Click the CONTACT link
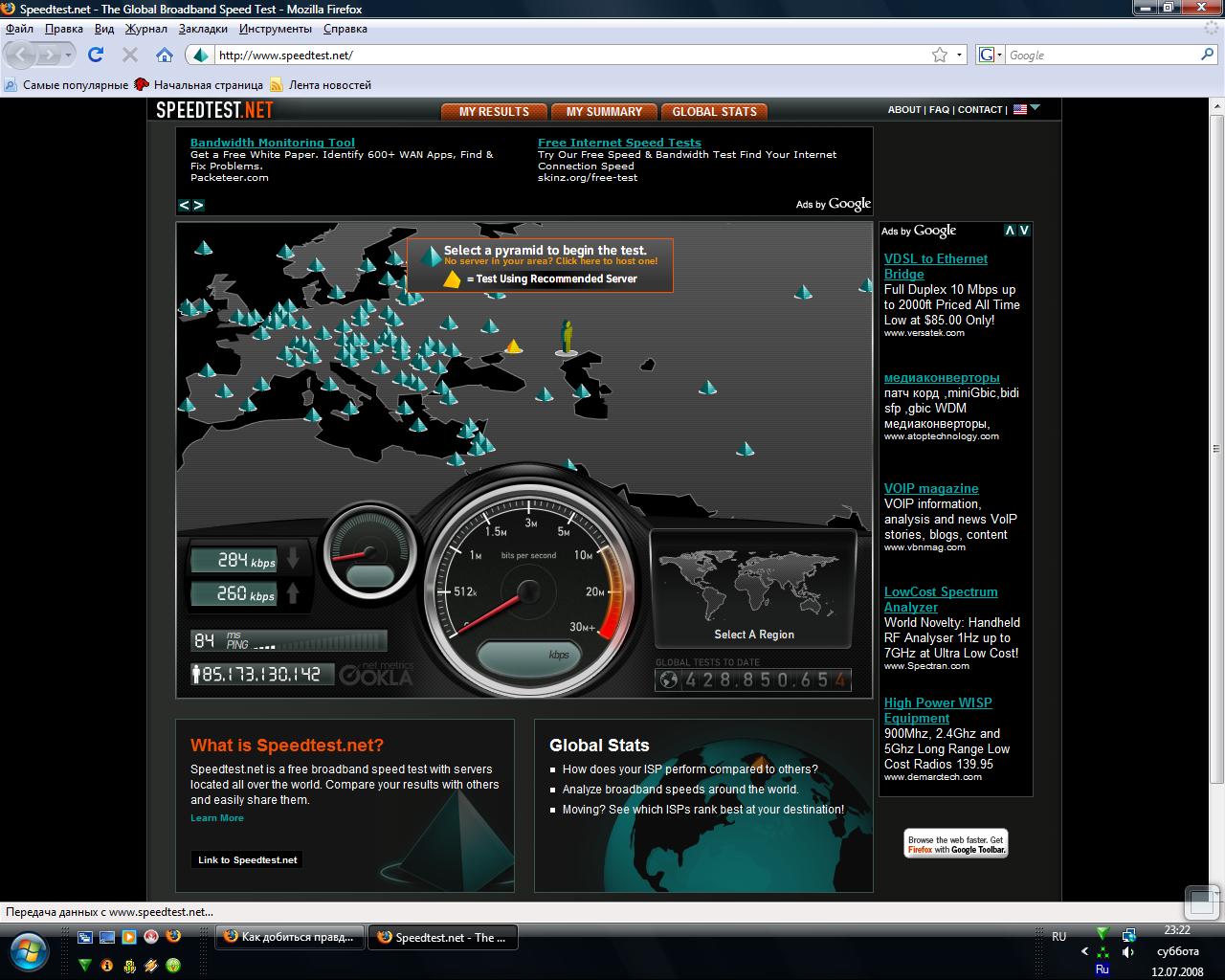This screenshot has height=980, width=1225. point(980,109)
